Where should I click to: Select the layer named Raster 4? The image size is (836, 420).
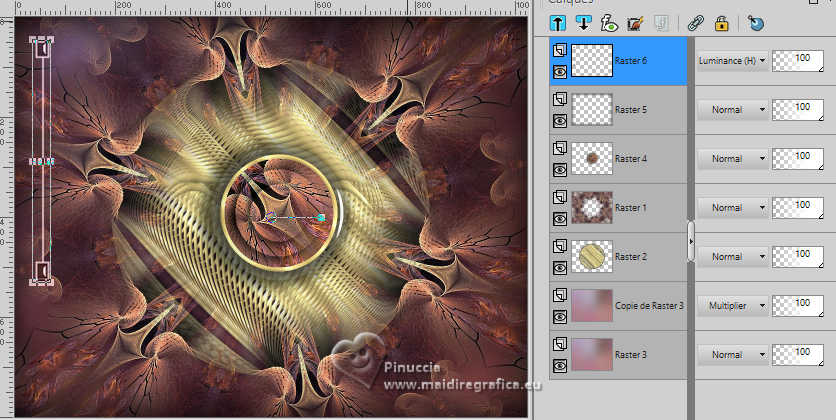[x=631, y=159]
